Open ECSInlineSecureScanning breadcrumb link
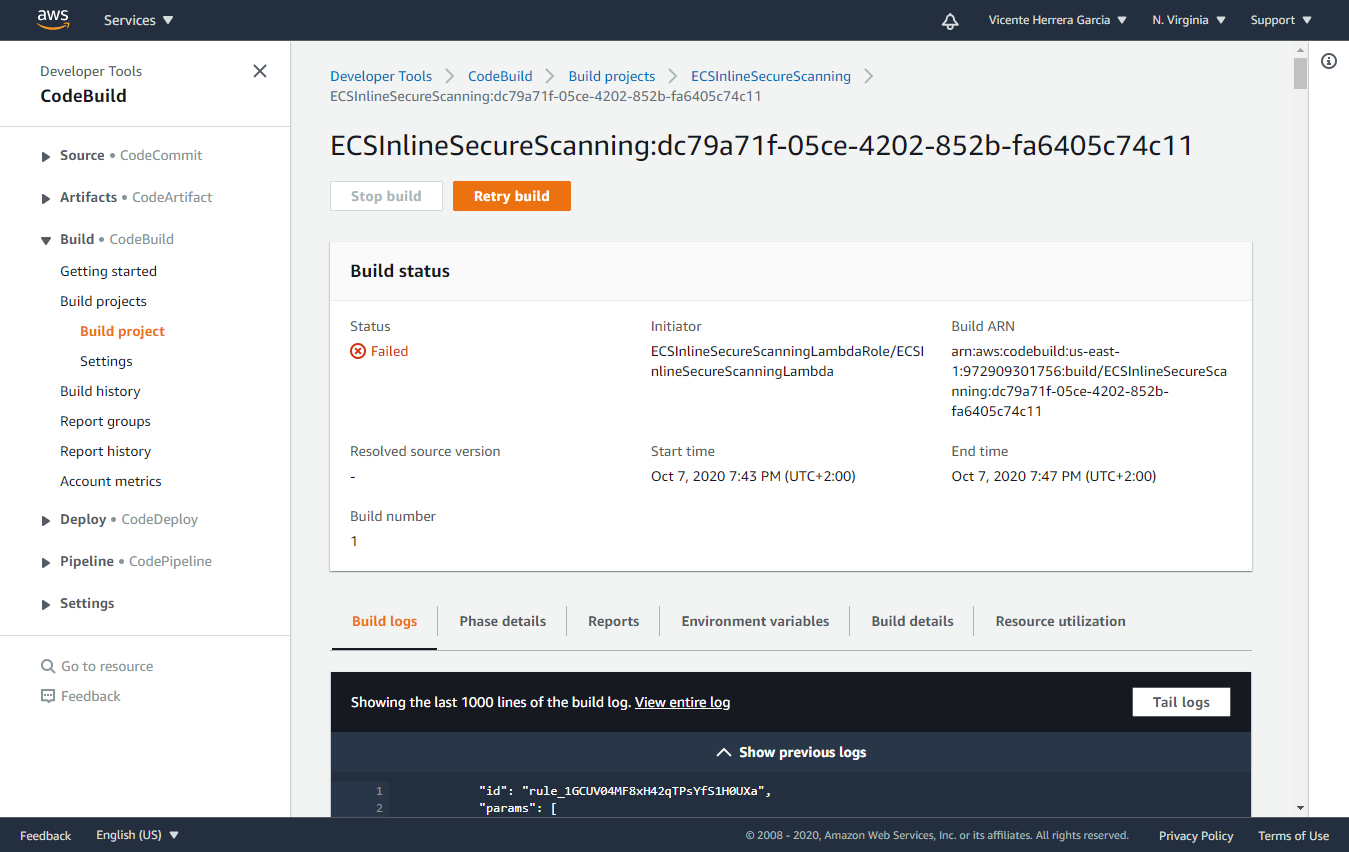The image size is (1349, 852). [x=771, y=76]
